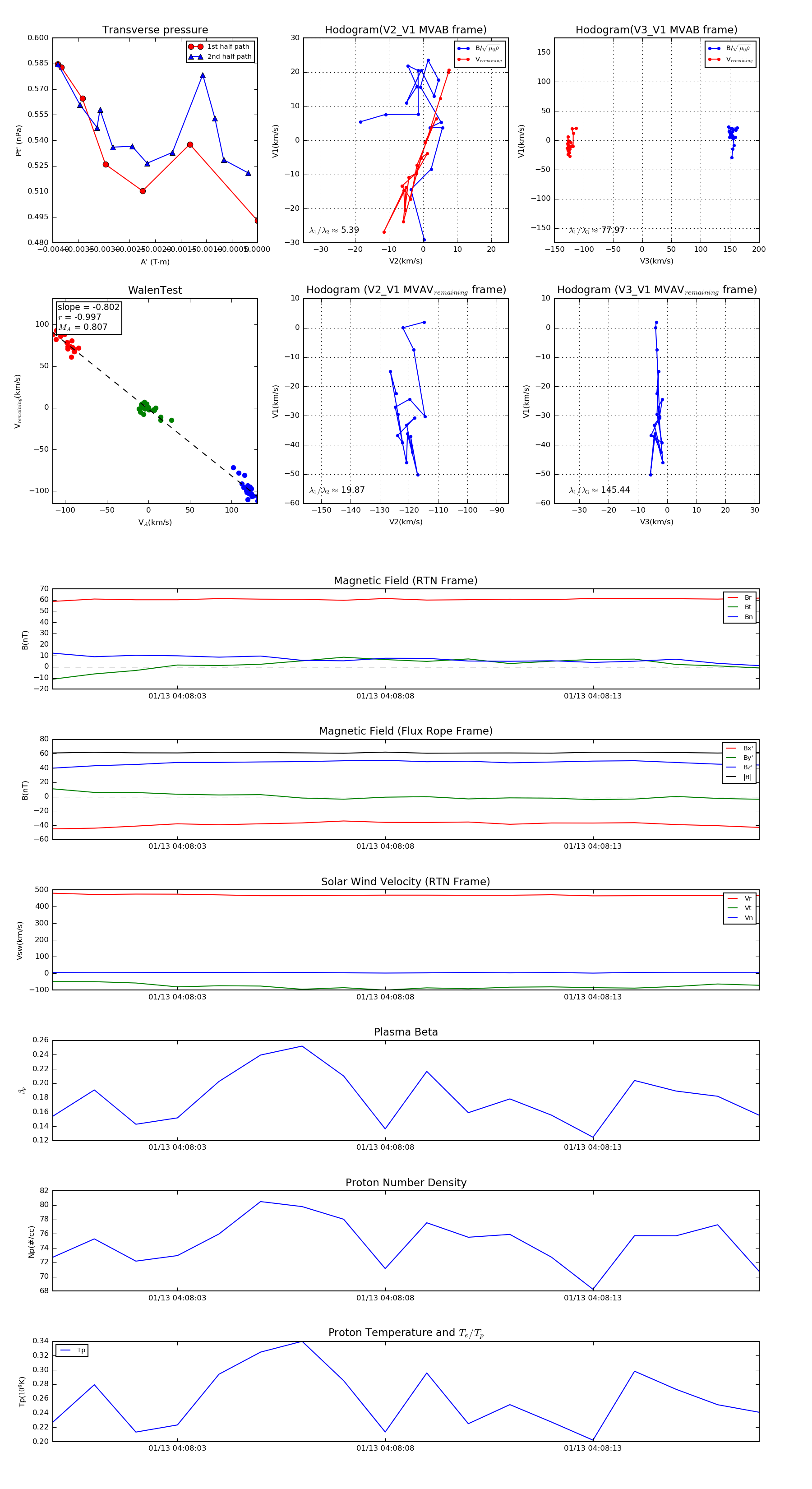Screen dimensions: 812x1489
Task: Select the Bx' legend entry
Action: tap(739, 748)
